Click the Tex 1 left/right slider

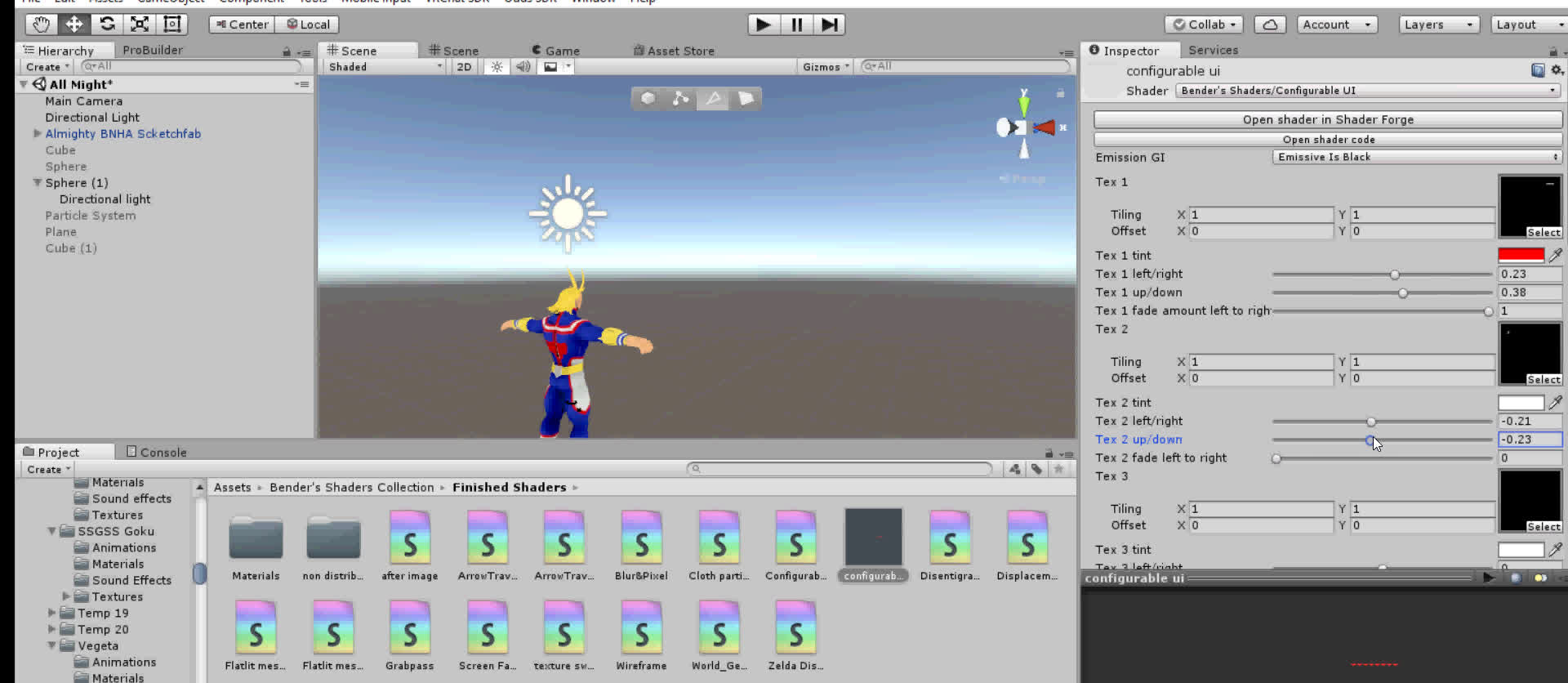[x=1382, y=275]
